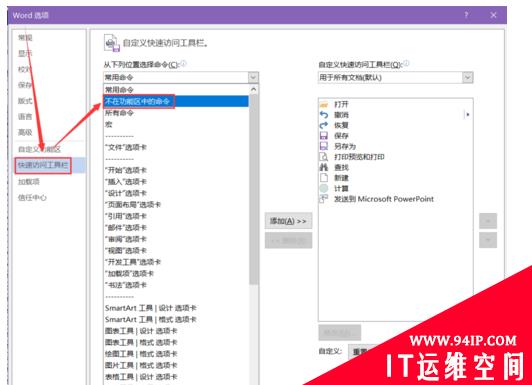Screen dimensions: 532x385
Task: Click the Find (查找) binoculars icon
Action: [324, 167]
